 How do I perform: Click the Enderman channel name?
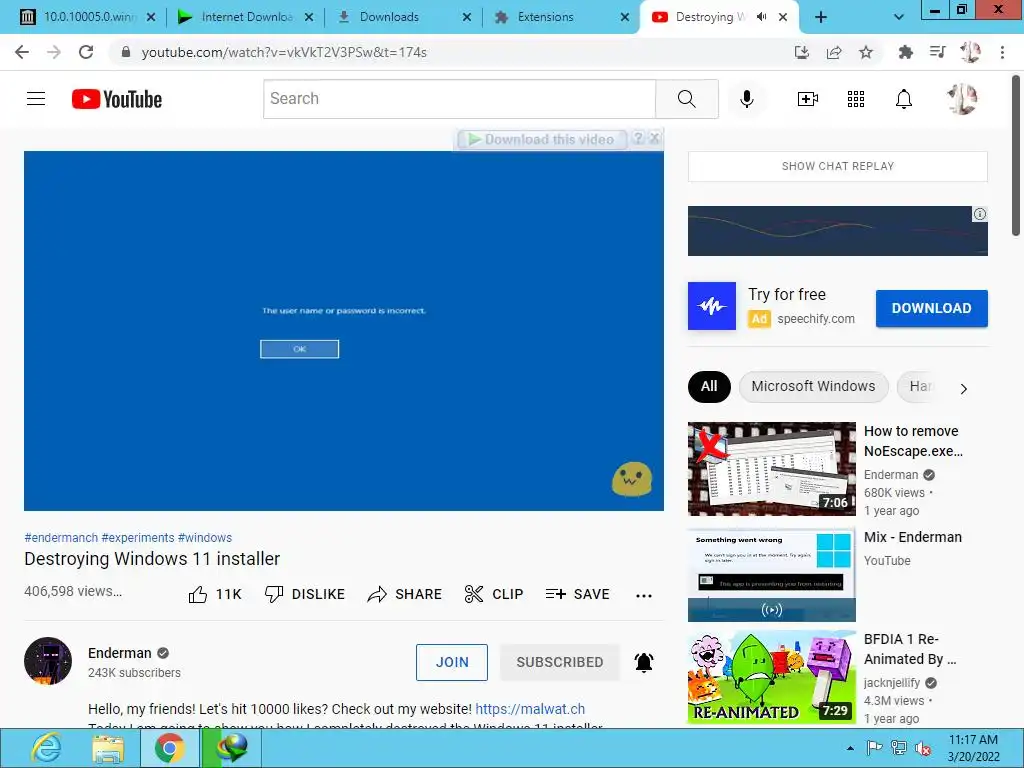click(120, 653)
